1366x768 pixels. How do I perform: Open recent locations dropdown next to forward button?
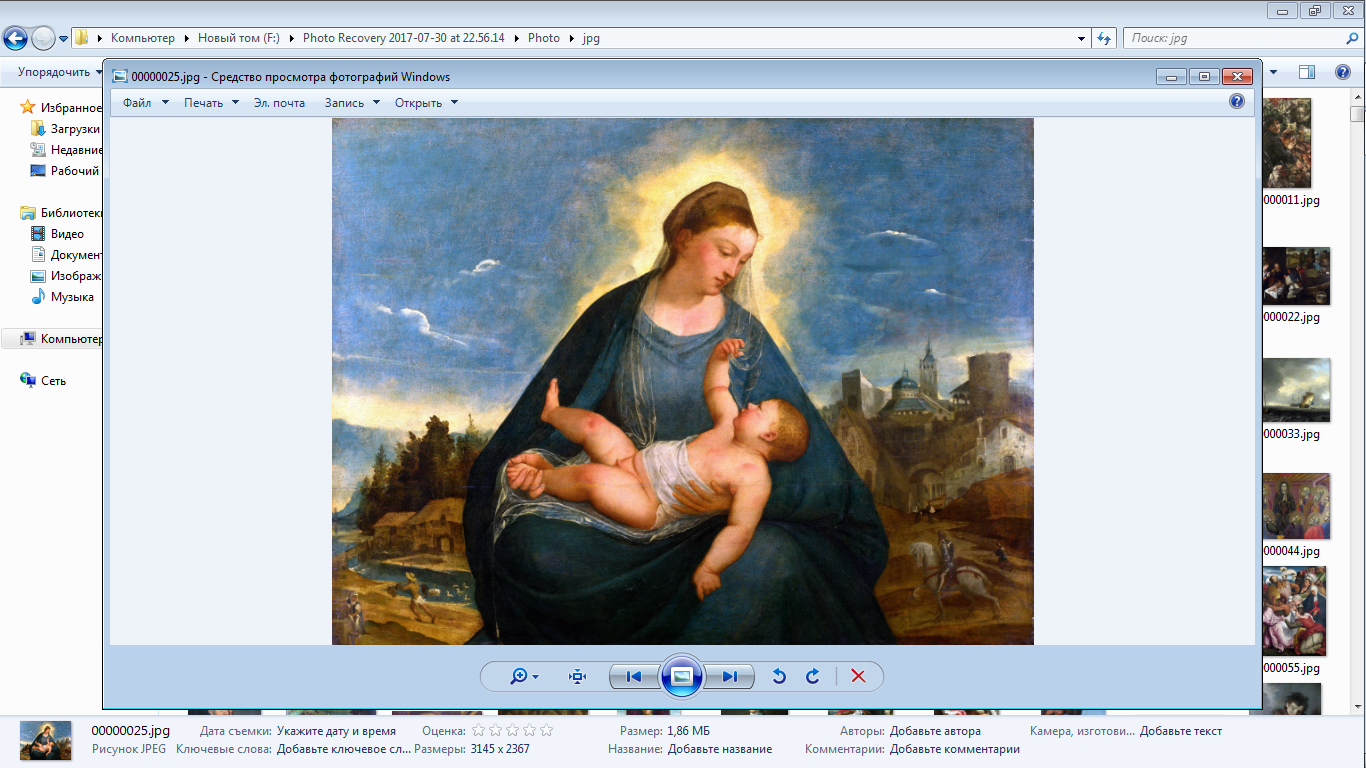coord(64,39)
